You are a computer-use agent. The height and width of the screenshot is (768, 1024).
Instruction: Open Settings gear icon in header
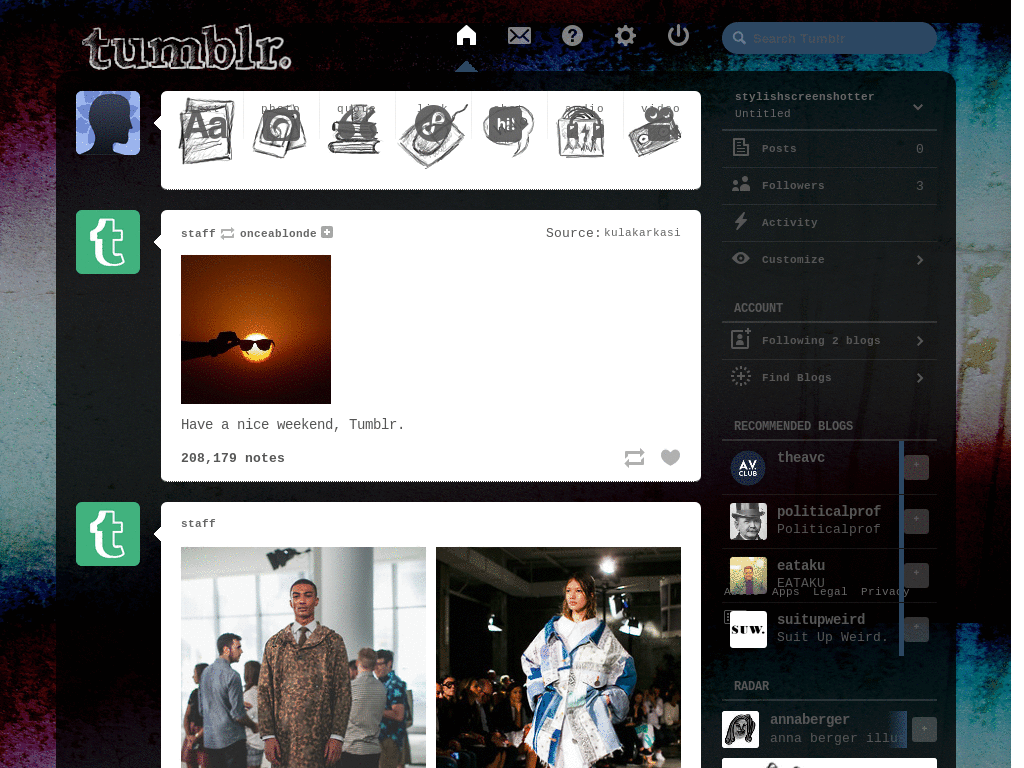pyautogui.click(x=625, y=35)
